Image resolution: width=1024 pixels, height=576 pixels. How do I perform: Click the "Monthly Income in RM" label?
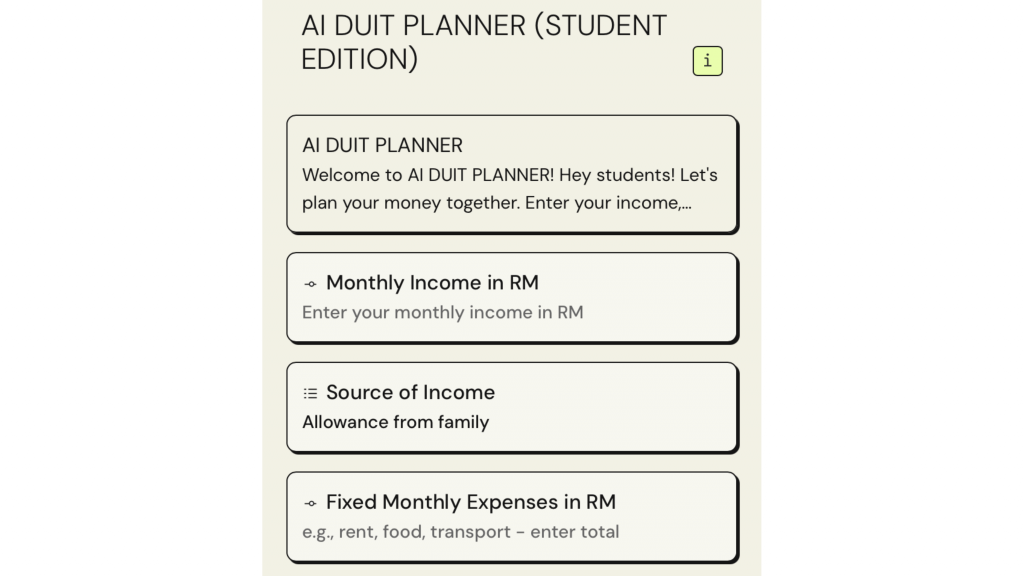tap(432, 283)
